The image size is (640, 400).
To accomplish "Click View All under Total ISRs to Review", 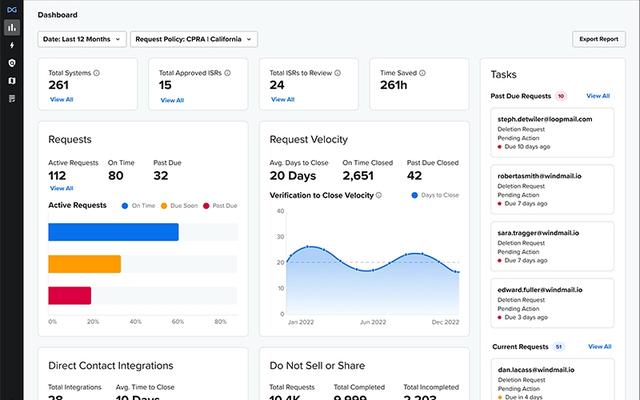I will (282, 99).
